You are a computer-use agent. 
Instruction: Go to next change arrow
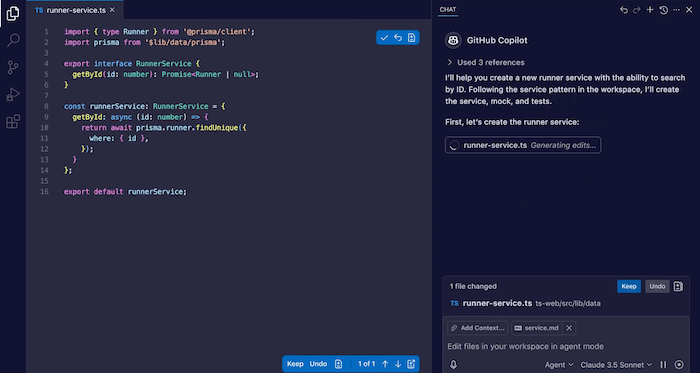tap(398, 364)
